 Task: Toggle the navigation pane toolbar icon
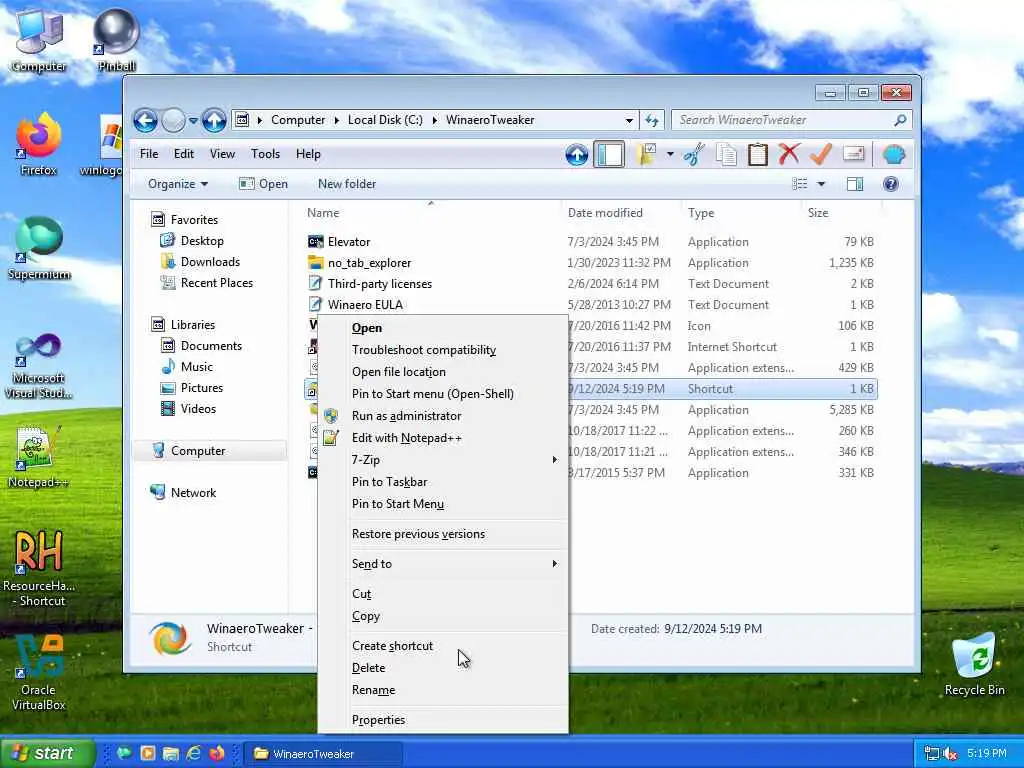[x=609, y=155]
